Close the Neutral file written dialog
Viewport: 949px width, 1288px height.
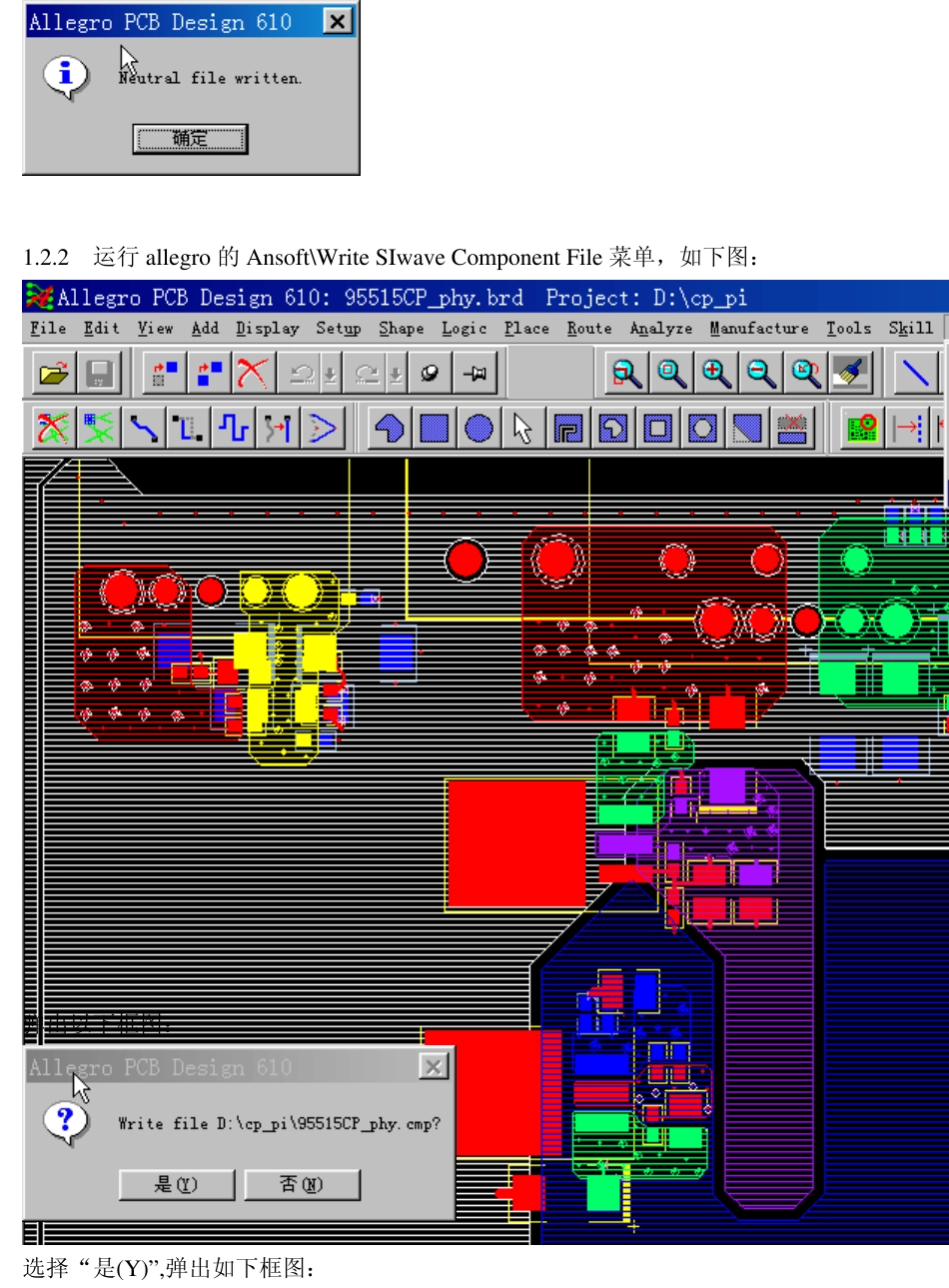[338, 21]
